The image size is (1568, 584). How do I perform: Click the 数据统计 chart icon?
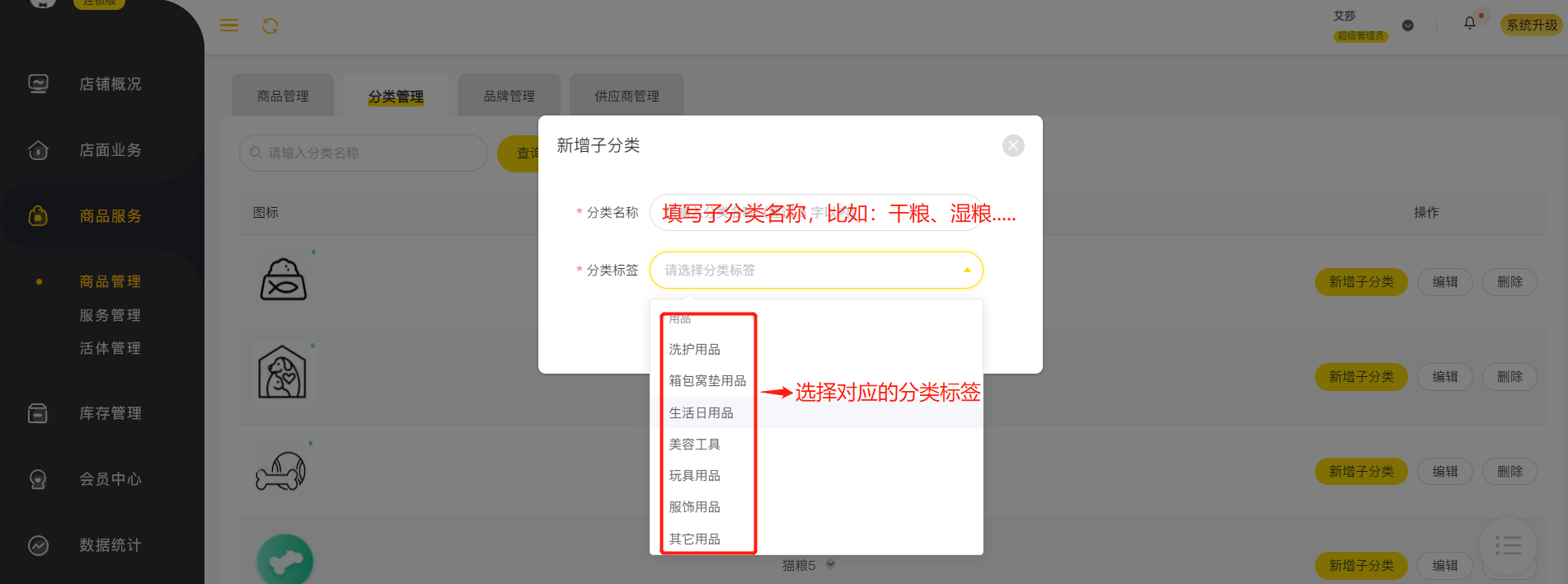38,545
